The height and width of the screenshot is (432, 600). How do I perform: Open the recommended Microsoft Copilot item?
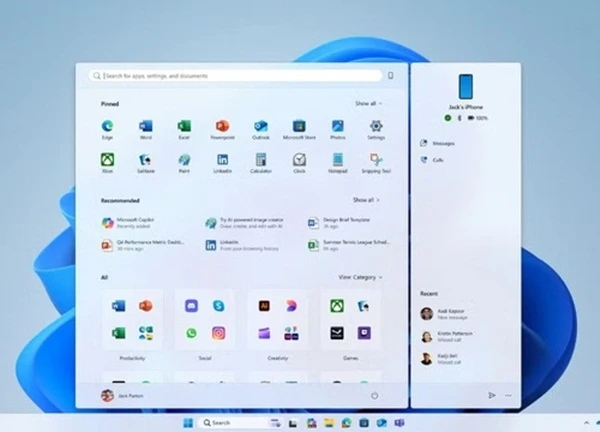[128, 223]
